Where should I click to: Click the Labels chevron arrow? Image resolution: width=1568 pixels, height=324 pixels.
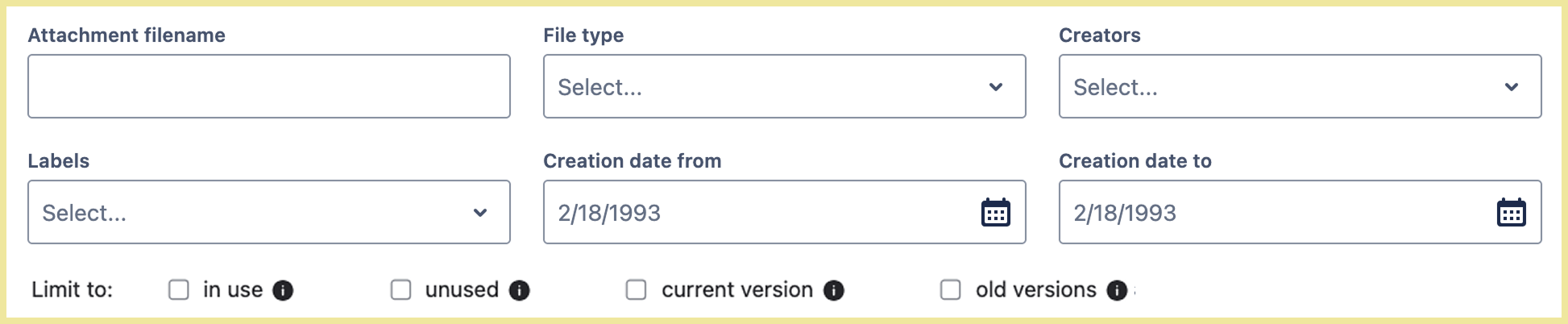point(480,213)
